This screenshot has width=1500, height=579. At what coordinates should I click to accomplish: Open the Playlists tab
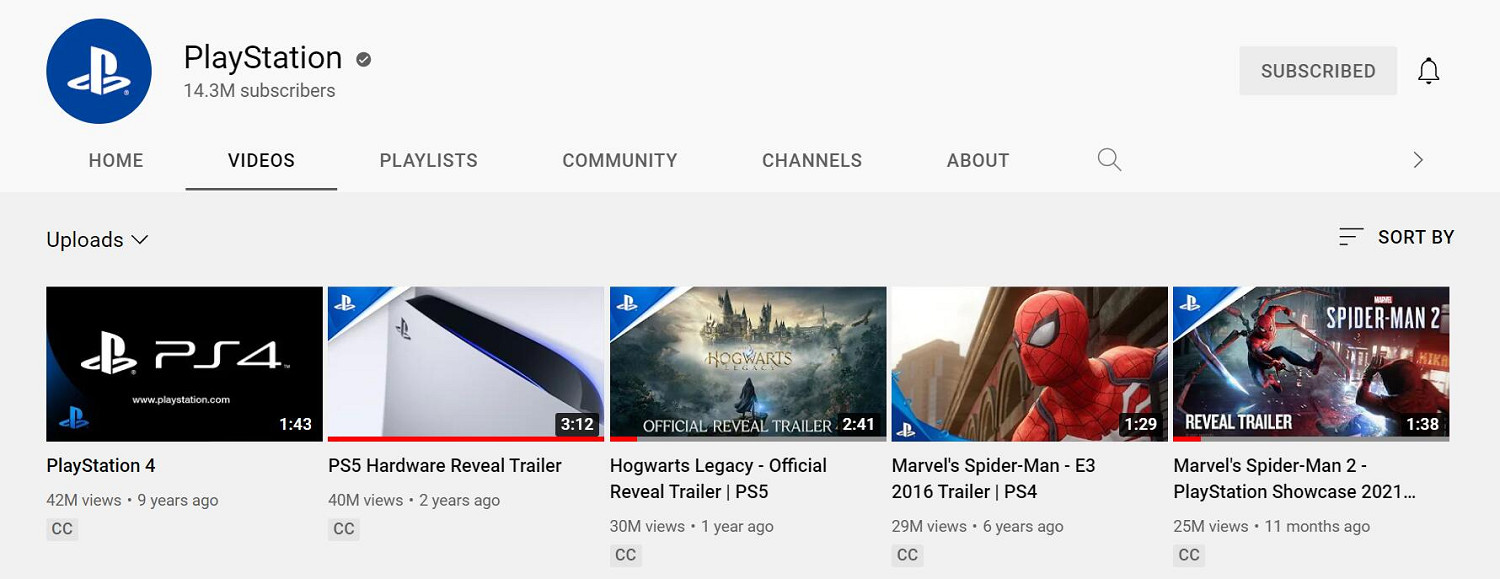tap(428, 160)
